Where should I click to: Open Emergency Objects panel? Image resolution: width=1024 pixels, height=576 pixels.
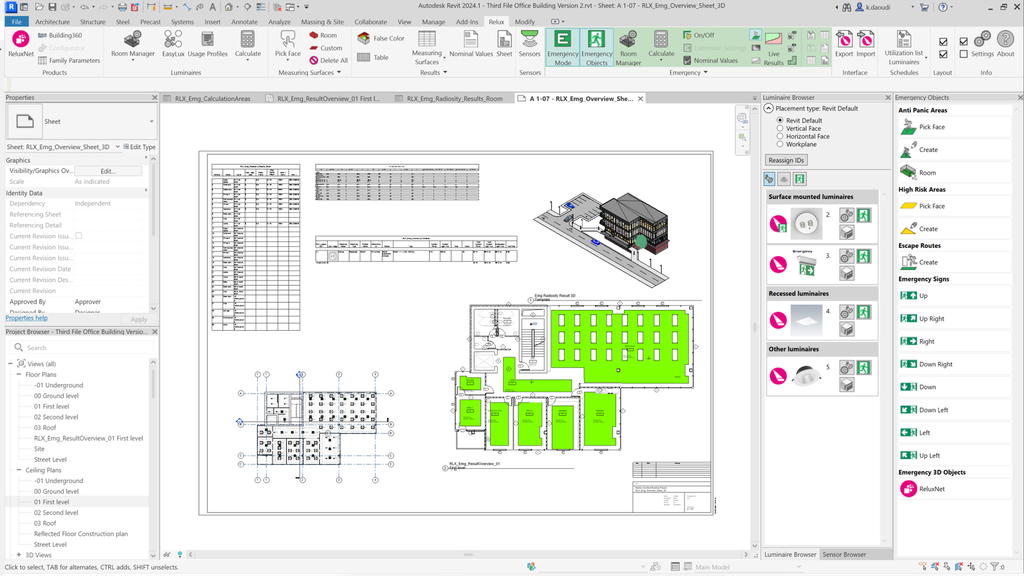[x=596, y=47]
